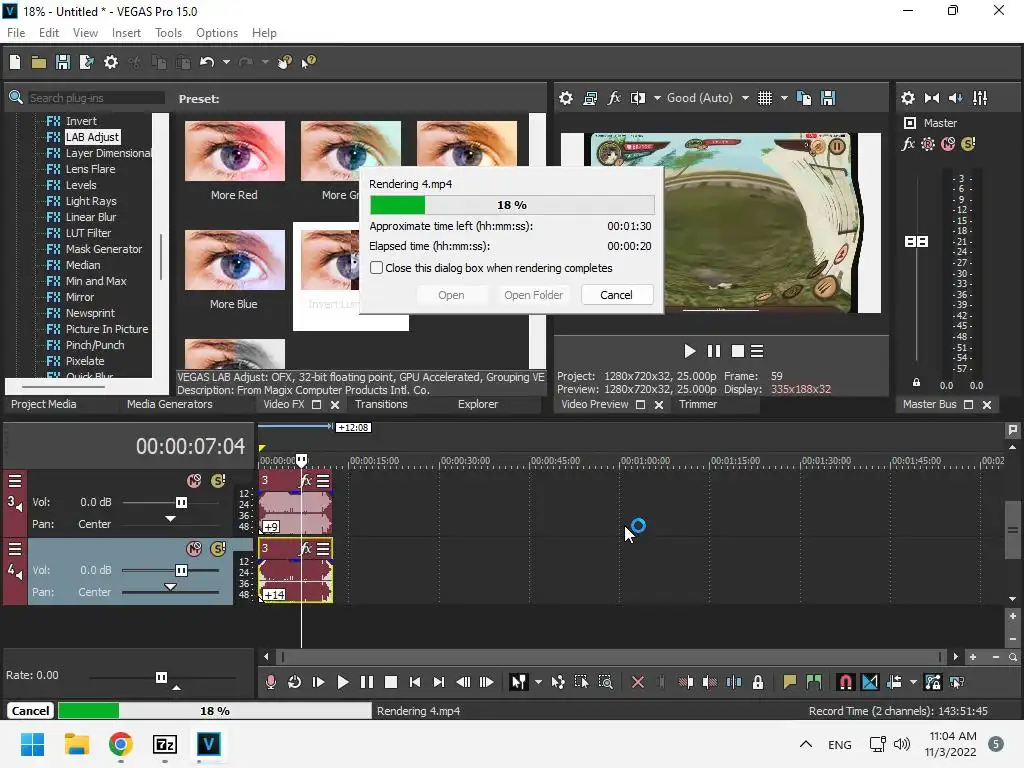The image size is (1024, 768).
Task: Expand the preview quality Good (Auto) dropdown
Action: point(745,98)
